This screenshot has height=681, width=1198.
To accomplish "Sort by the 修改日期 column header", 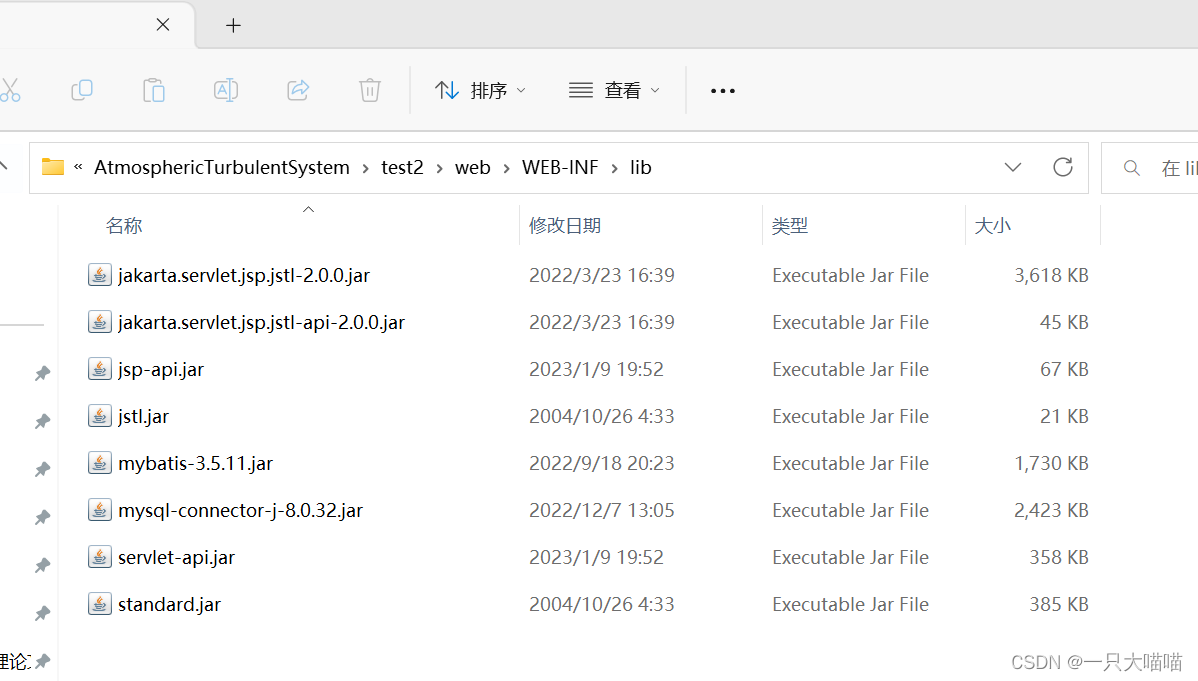I will tap(565, 225).
